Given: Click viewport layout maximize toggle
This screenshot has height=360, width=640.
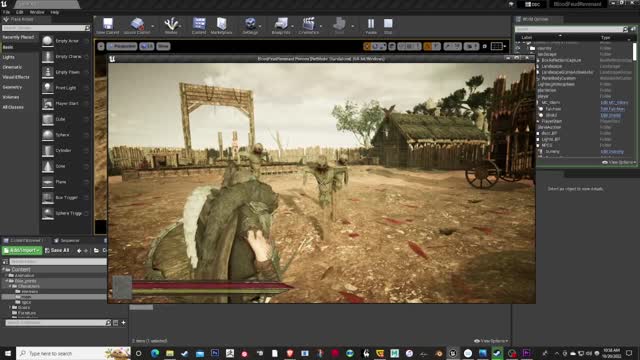Looking at the screenshot, I should (497, 46).
